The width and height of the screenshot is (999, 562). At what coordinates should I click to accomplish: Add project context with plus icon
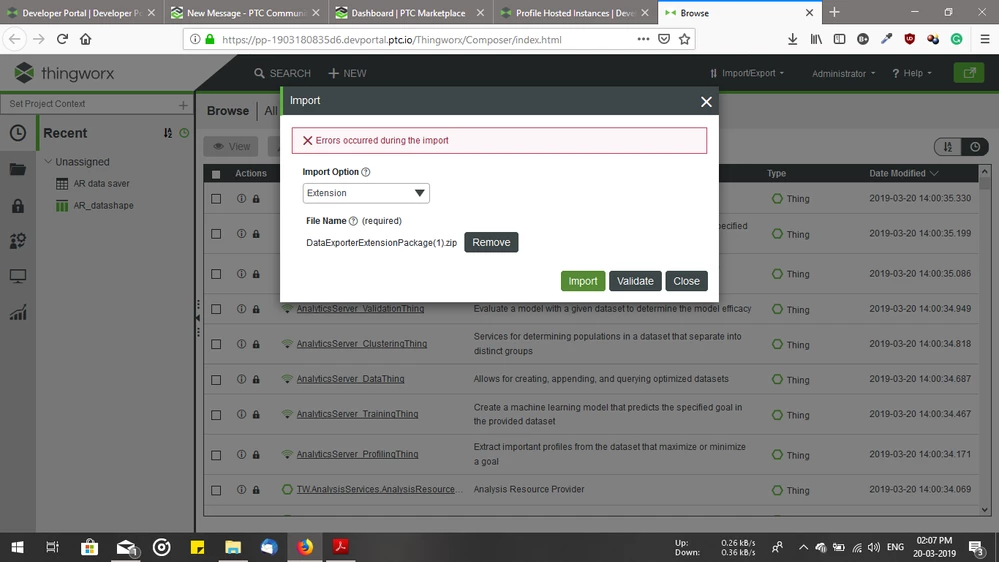click(183, 104)
